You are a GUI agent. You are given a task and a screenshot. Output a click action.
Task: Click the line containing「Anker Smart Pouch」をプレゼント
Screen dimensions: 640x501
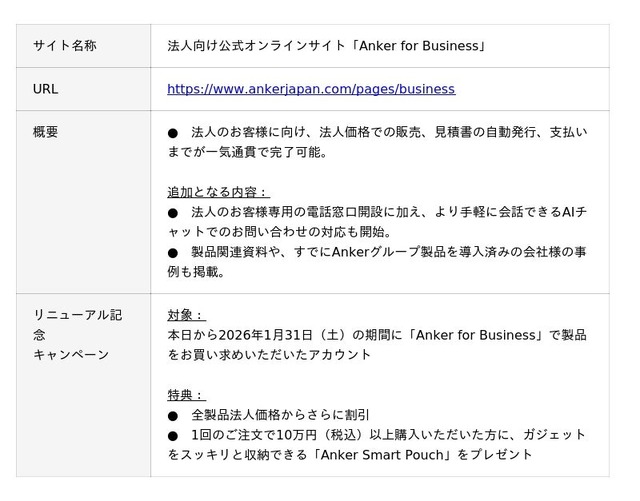(x=350, y=454)
